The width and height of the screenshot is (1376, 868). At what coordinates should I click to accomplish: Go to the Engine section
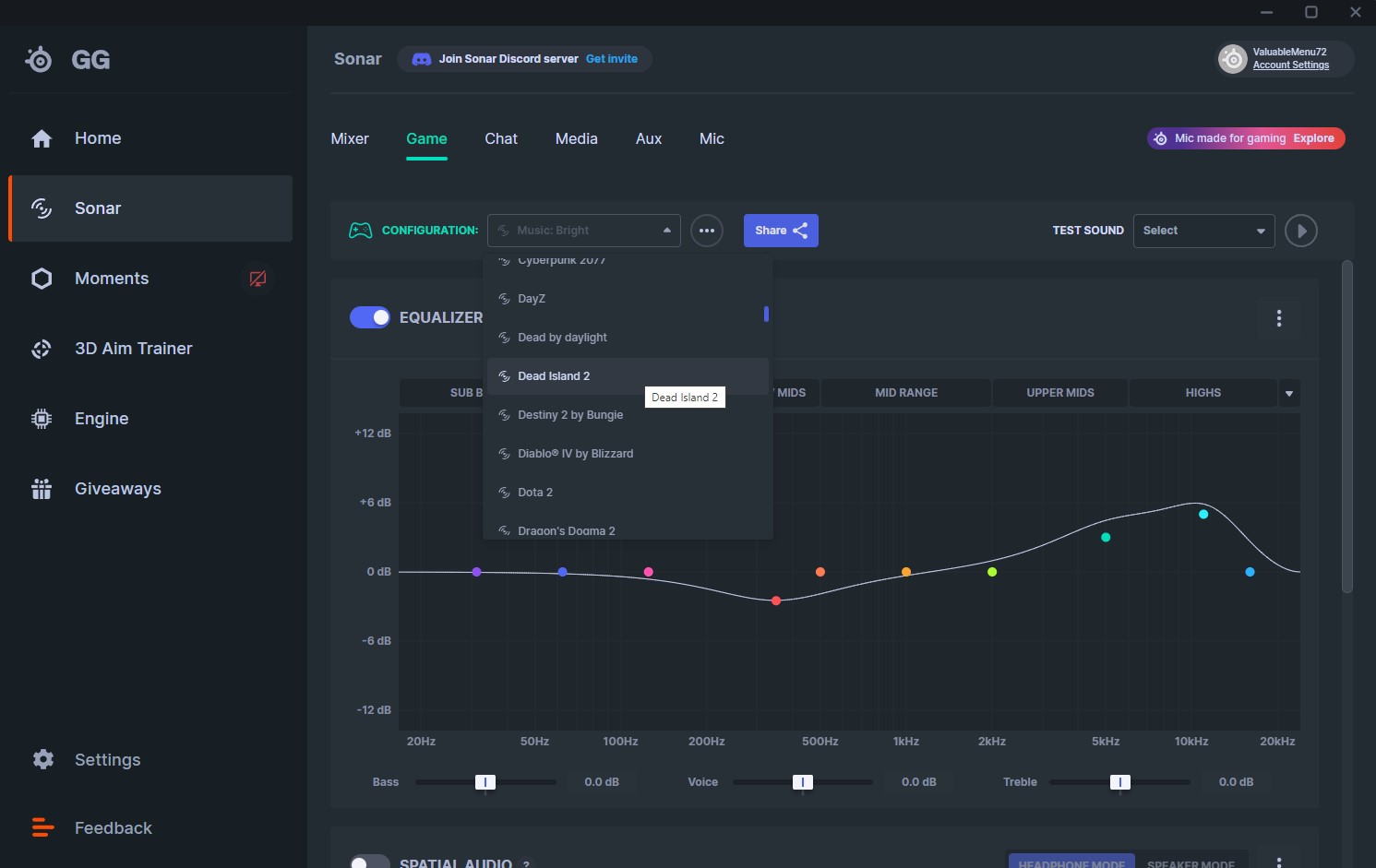(101, 419)
